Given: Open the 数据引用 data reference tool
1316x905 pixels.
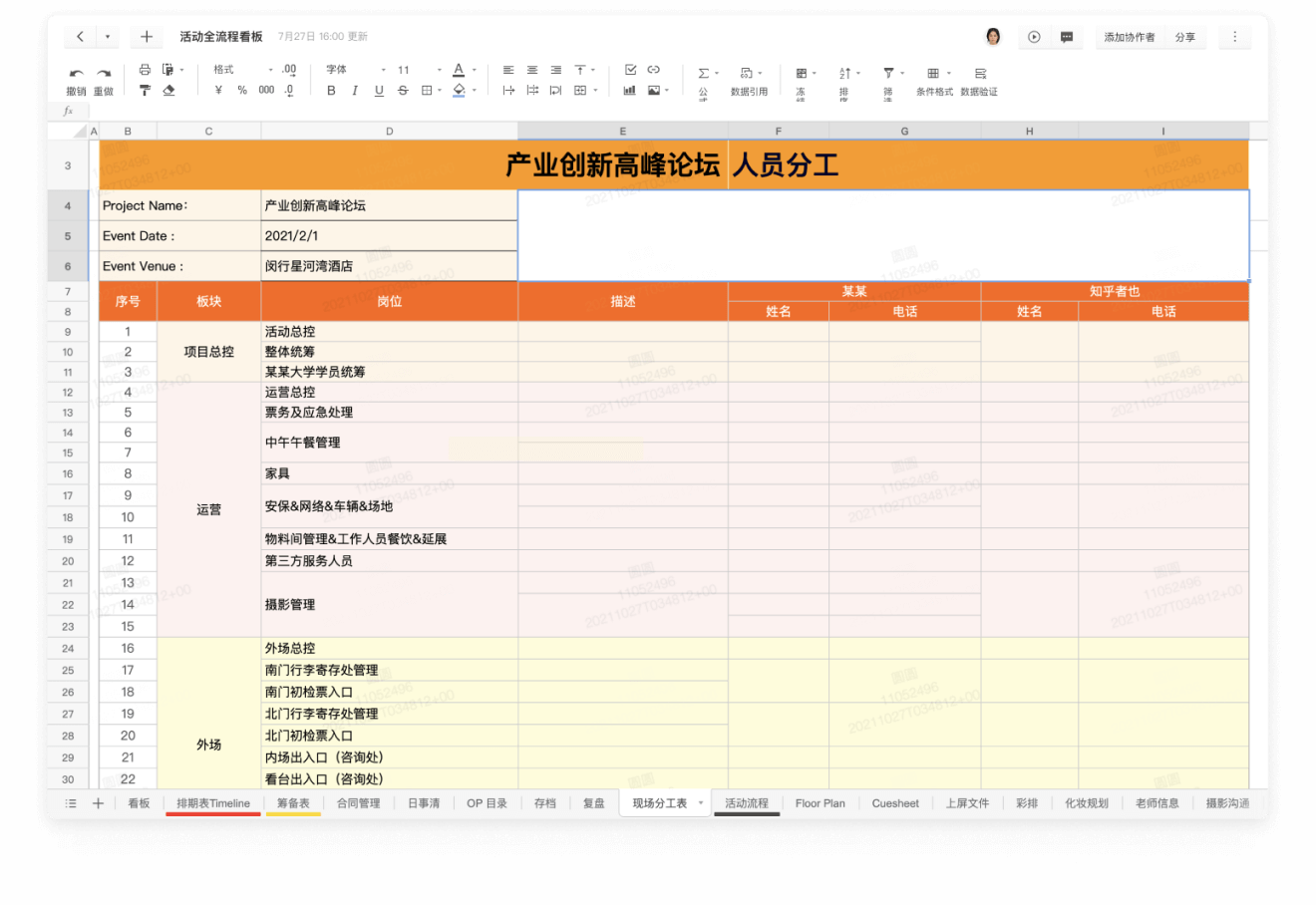Looking at the screenshot, I should click(x=749, y=80).
